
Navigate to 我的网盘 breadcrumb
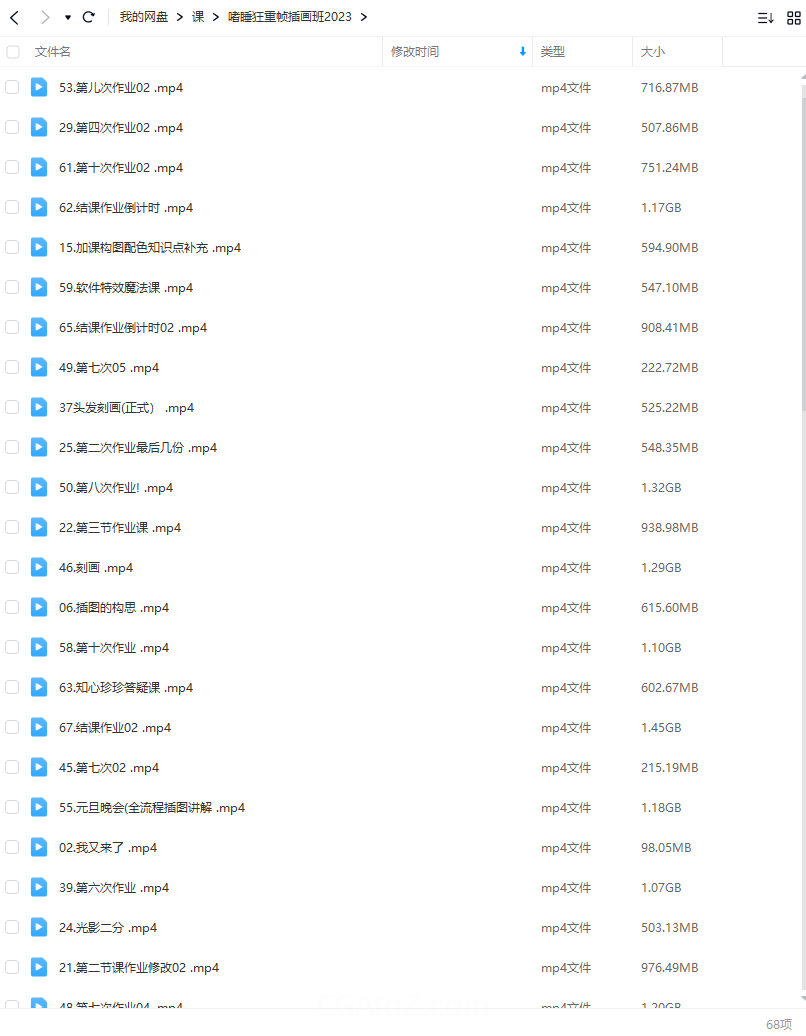coord(144,17)
